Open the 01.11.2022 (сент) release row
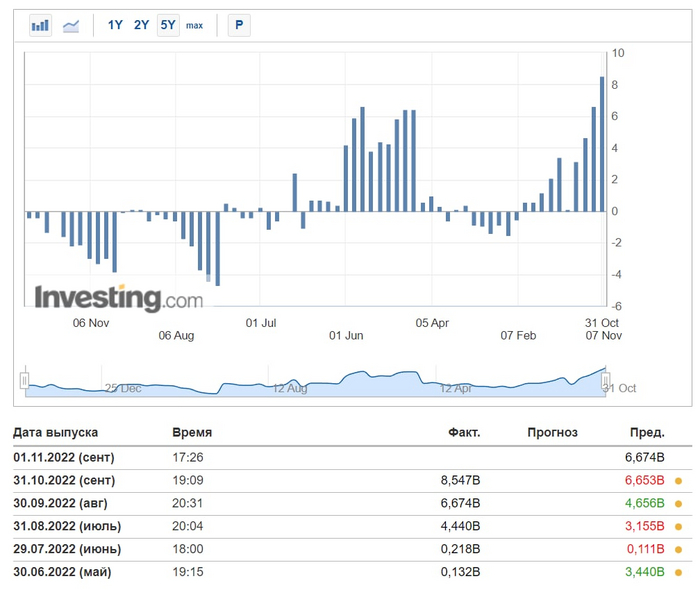The width and height of the screenshot is (700, 590). (64, 457)
